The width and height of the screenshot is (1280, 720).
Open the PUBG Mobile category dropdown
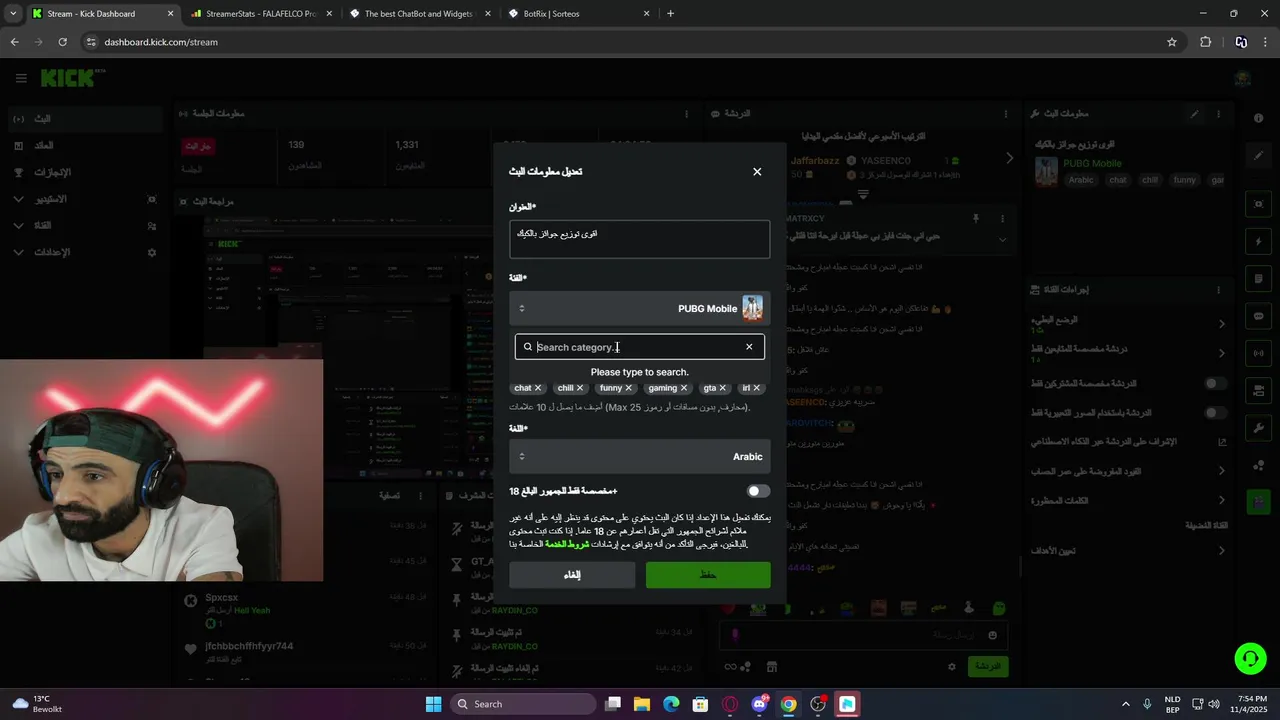pyautogui.click(x=639, y=308)
